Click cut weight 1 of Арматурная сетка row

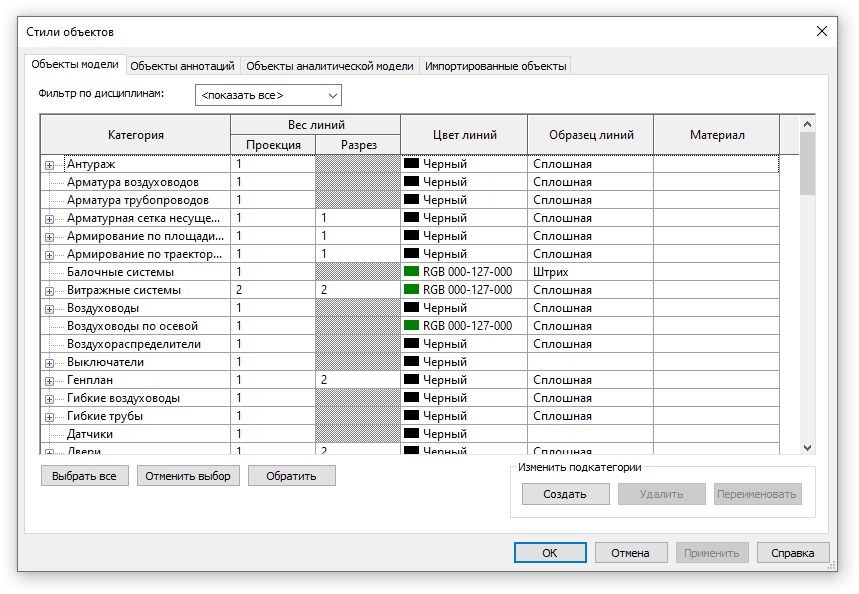point(358,218)
